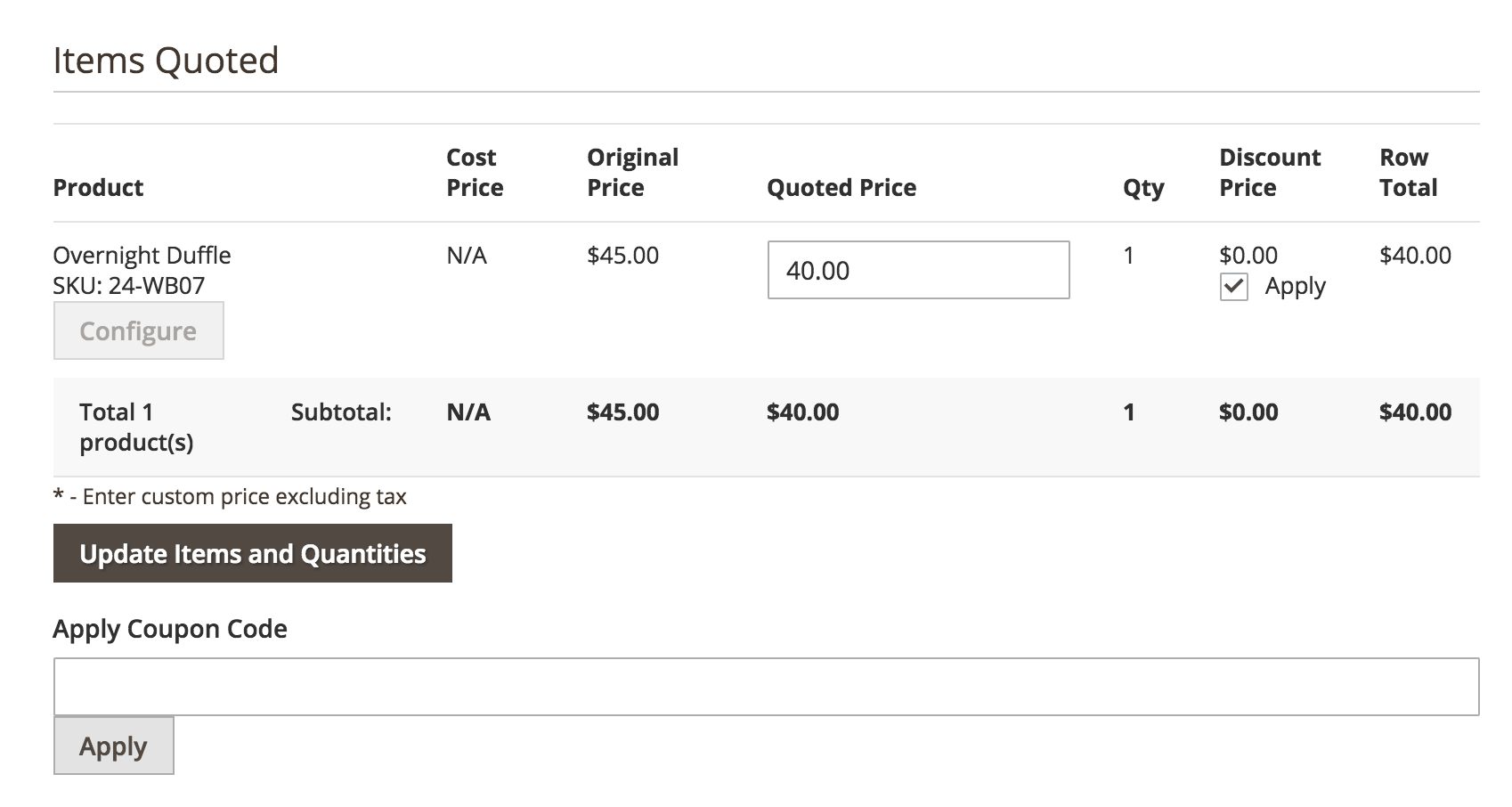Click the Apply Coupon Code label

pyautogui.click(x=170, y=629)
